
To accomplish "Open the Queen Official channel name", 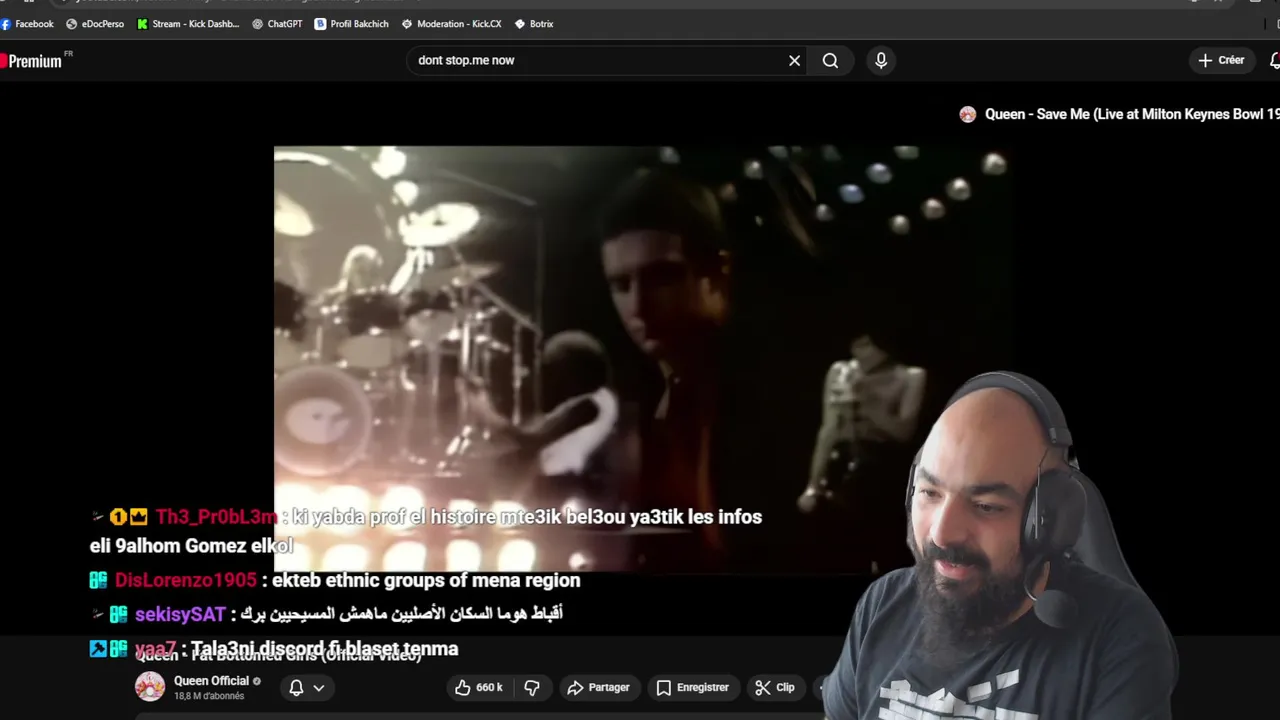I will coord(211,681).
